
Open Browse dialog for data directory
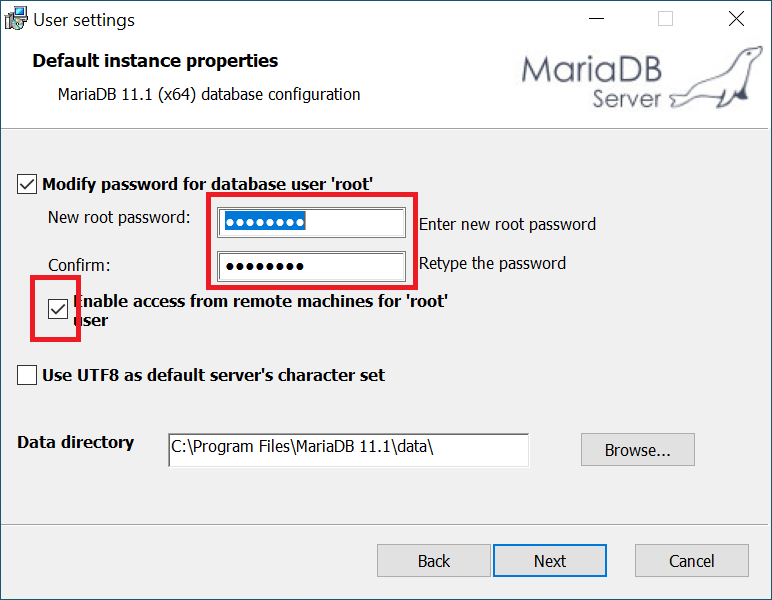pyautogui.click(x=638, y=449)
